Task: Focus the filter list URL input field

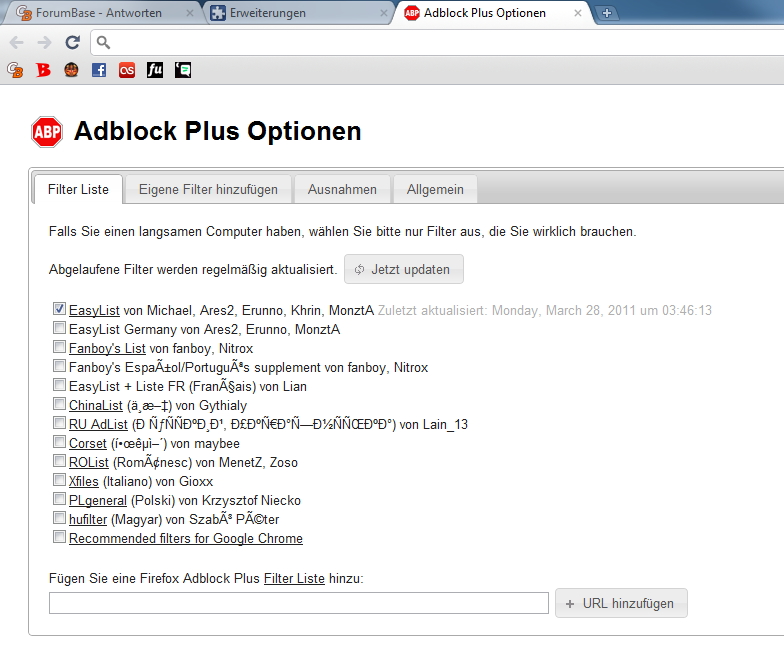Action: point(299,603)
